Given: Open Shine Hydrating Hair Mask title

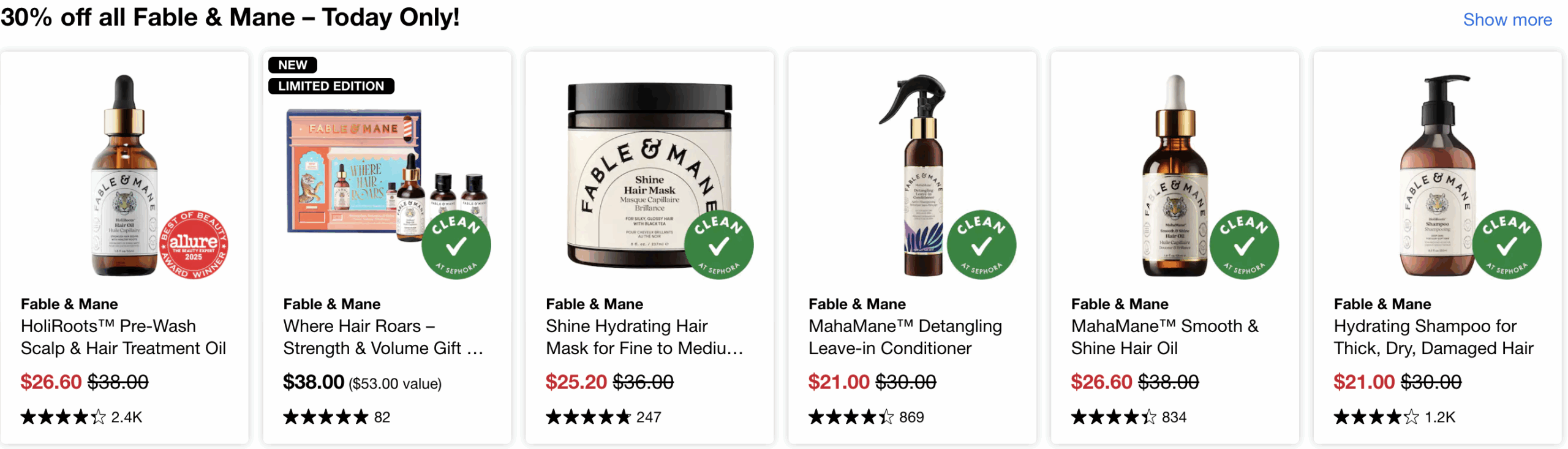Looking at the screenshot, I should 644,337.
